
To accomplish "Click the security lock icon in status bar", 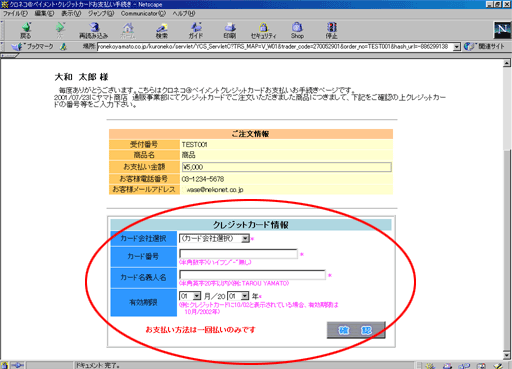I will click(4, 365).
